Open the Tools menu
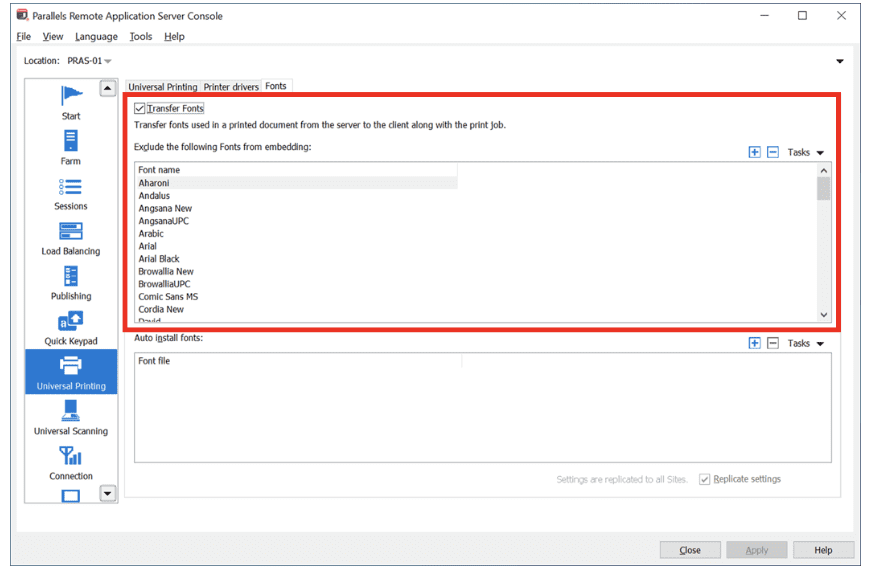 tap(141, 36)
